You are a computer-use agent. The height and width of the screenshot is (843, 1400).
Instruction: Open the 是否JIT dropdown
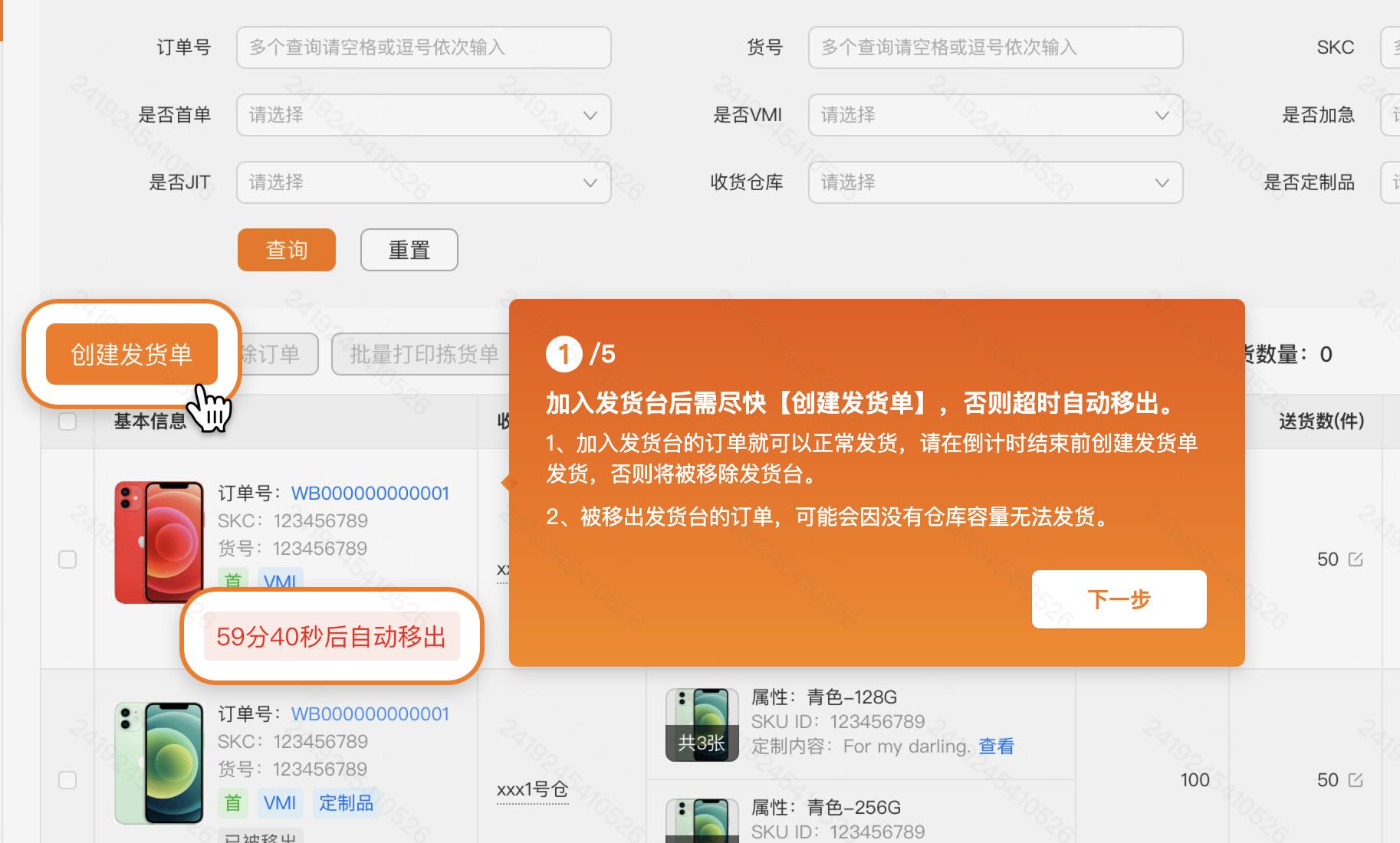coord(423,182)
